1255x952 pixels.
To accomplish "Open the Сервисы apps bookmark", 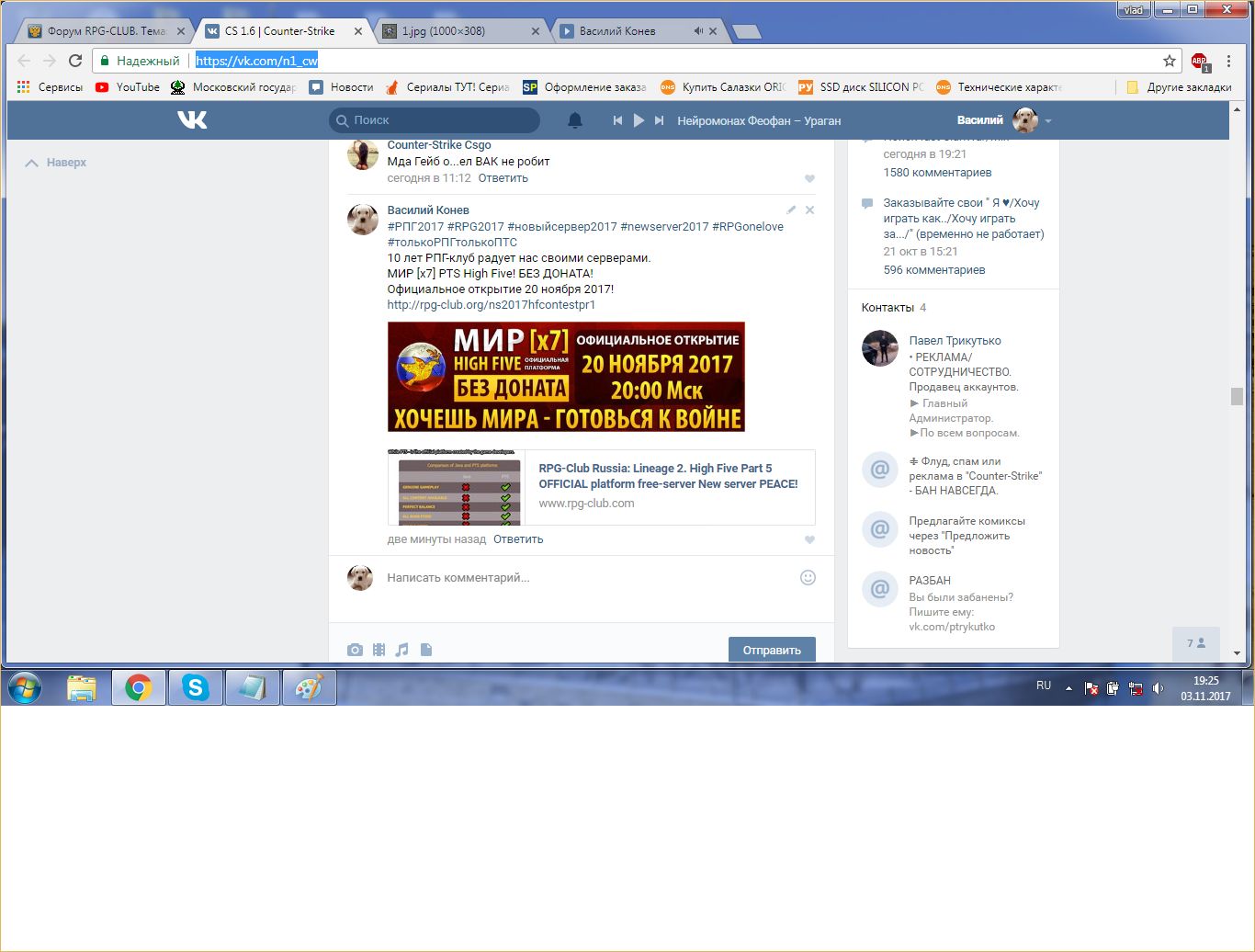I will pos(51,87).
